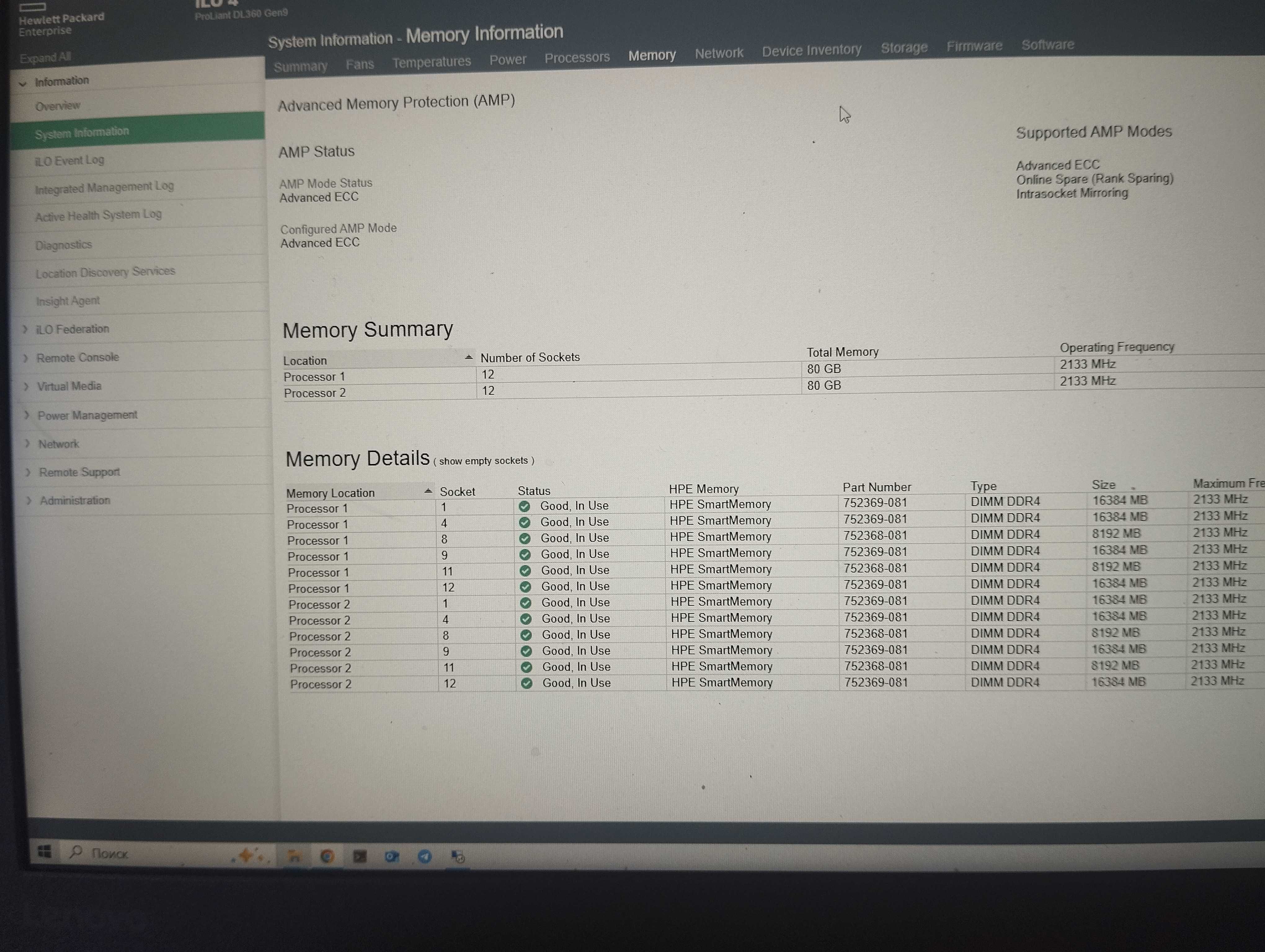Sort by the Number of Sockets column header

click(x=530, y=358)
